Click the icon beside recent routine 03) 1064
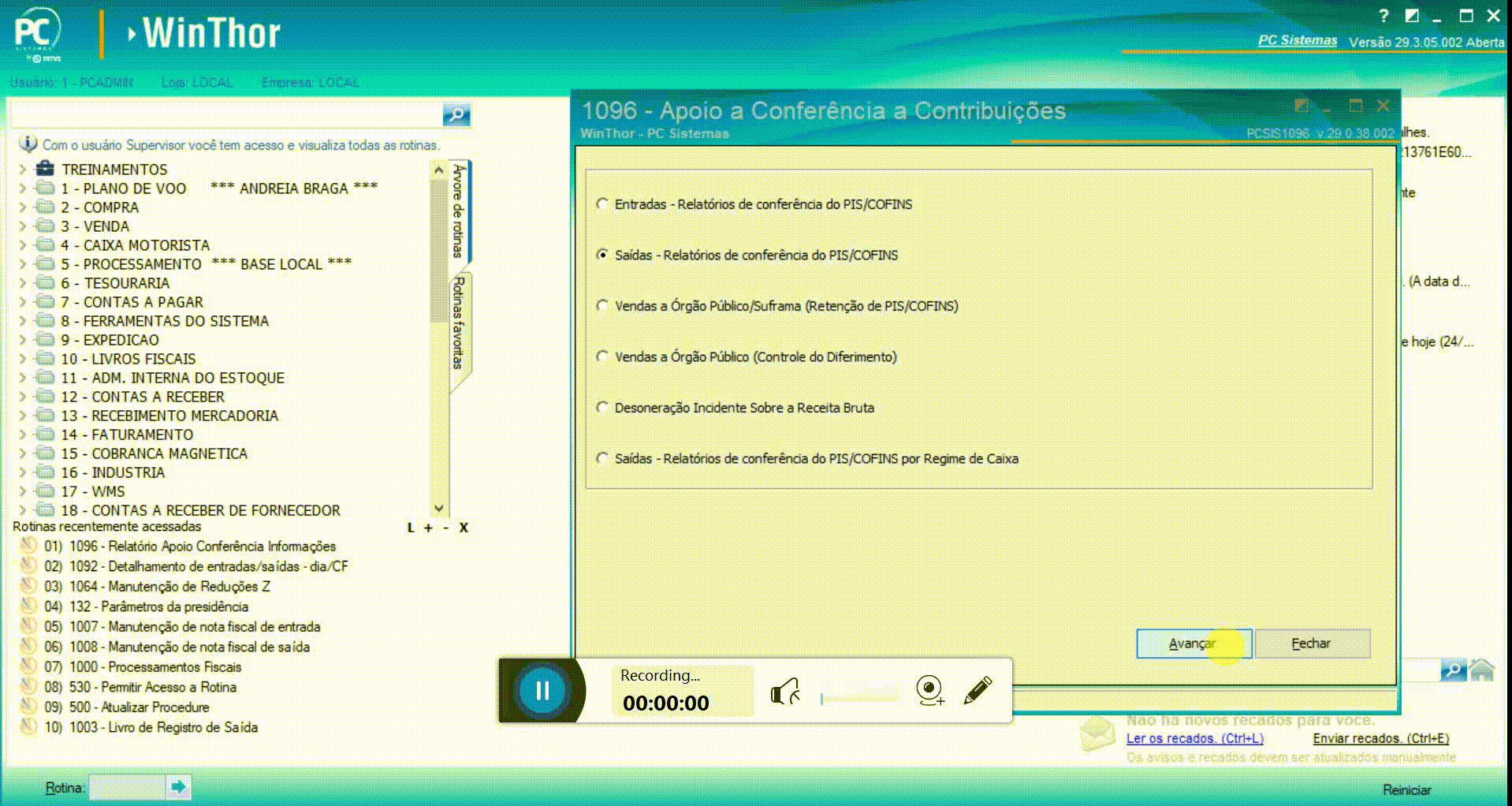 [x=28, y=586]
